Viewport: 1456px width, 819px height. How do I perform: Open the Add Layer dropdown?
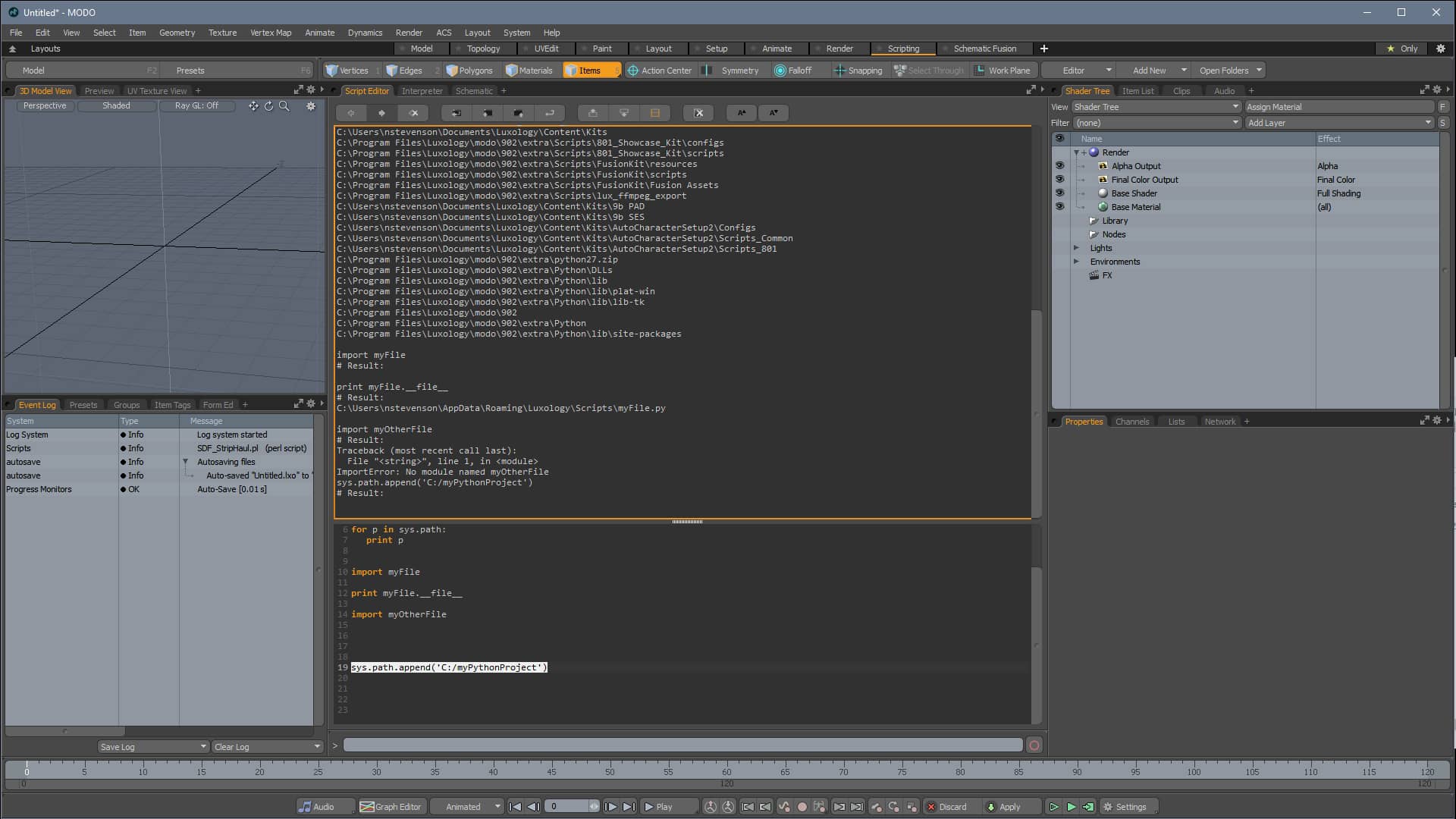(x=1339, y=123)
